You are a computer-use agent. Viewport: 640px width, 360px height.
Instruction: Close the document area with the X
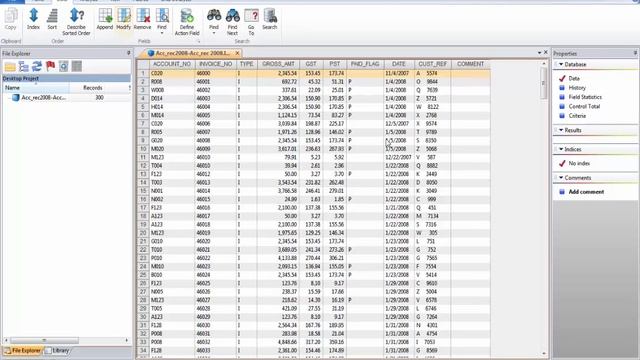pyautogui.click(x=546, y=53)
